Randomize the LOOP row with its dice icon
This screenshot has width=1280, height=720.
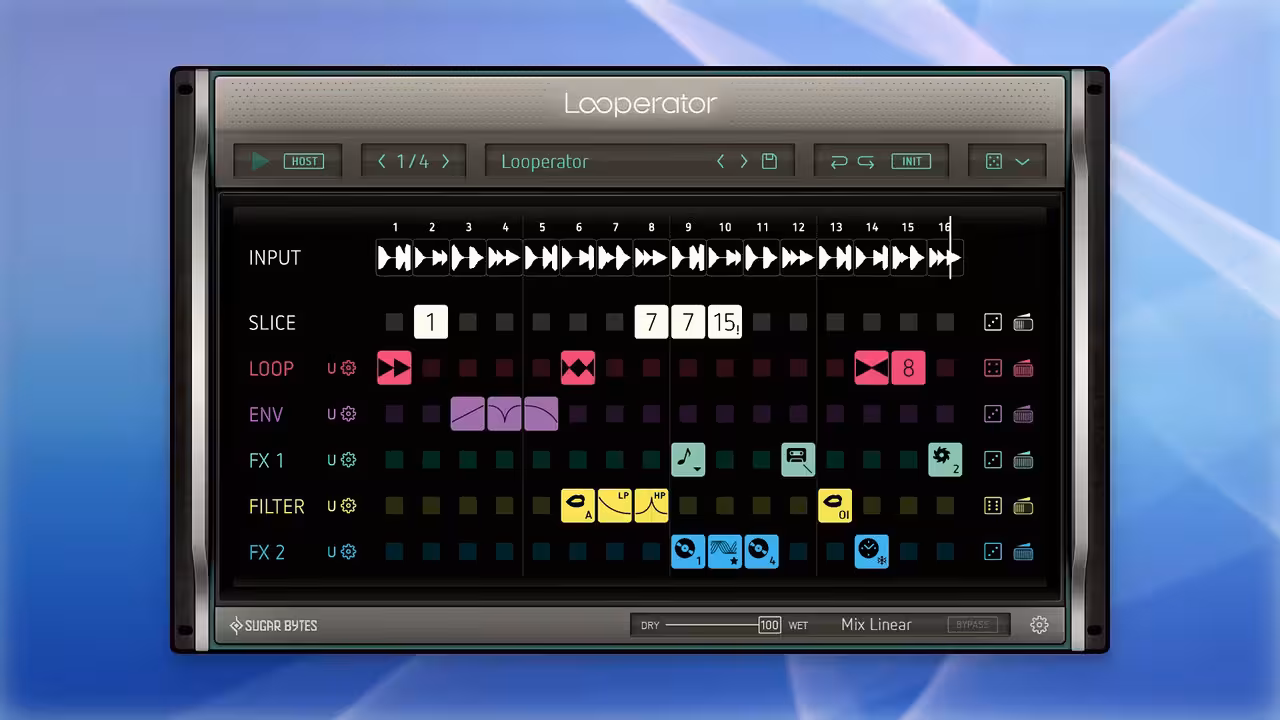(x=993, y=368)
